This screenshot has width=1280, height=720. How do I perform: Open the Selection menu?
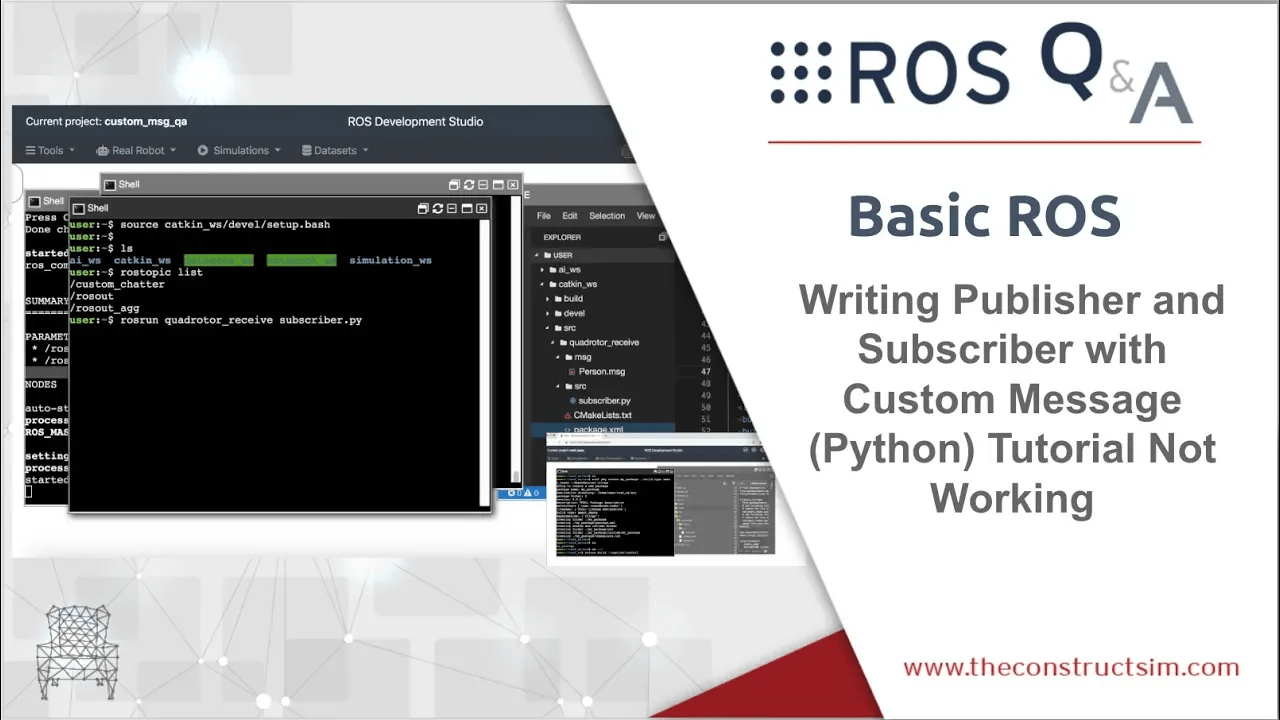(607, 215)
